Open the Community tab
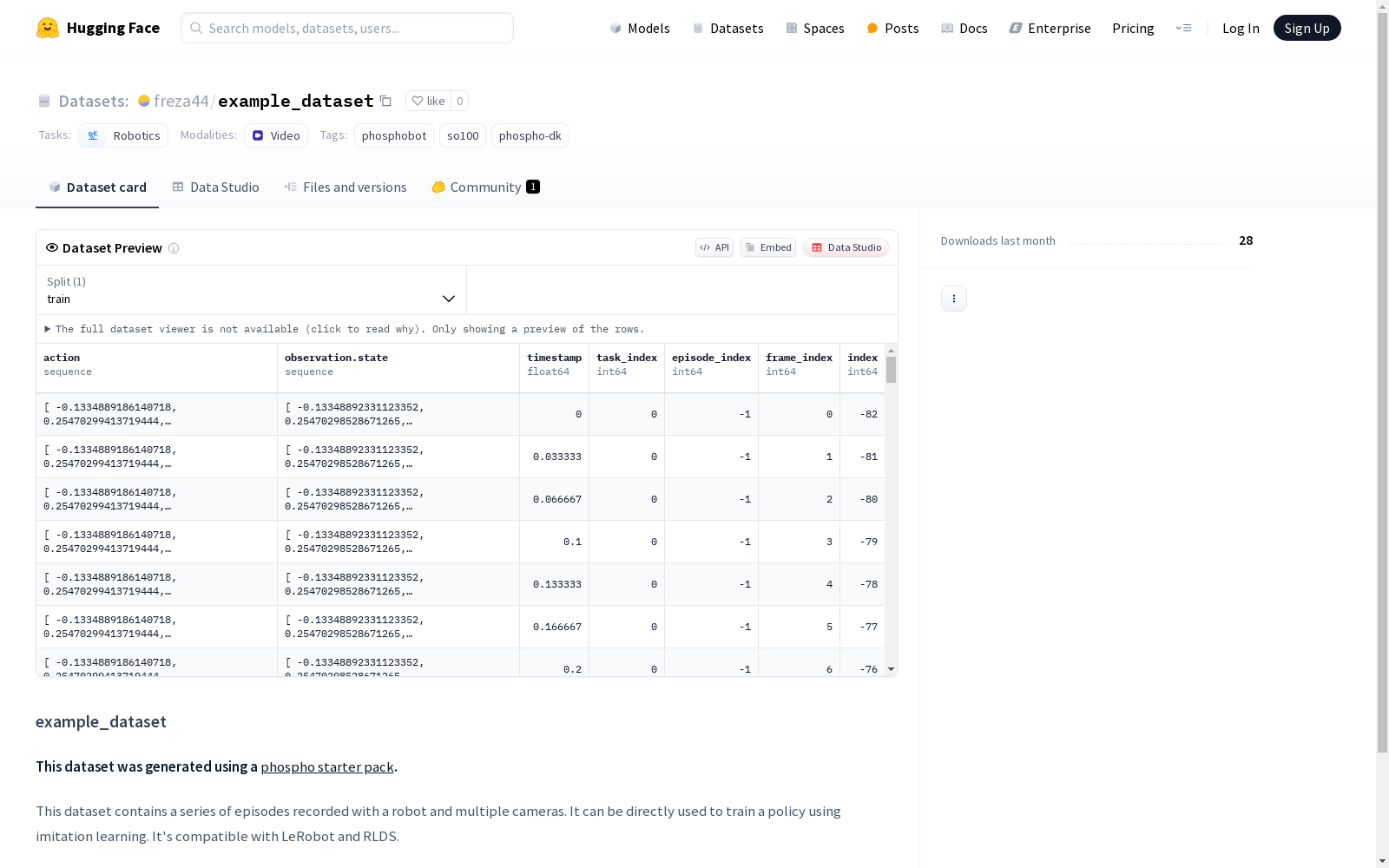This screenshot has height=868, width=1389. [486, 187]
